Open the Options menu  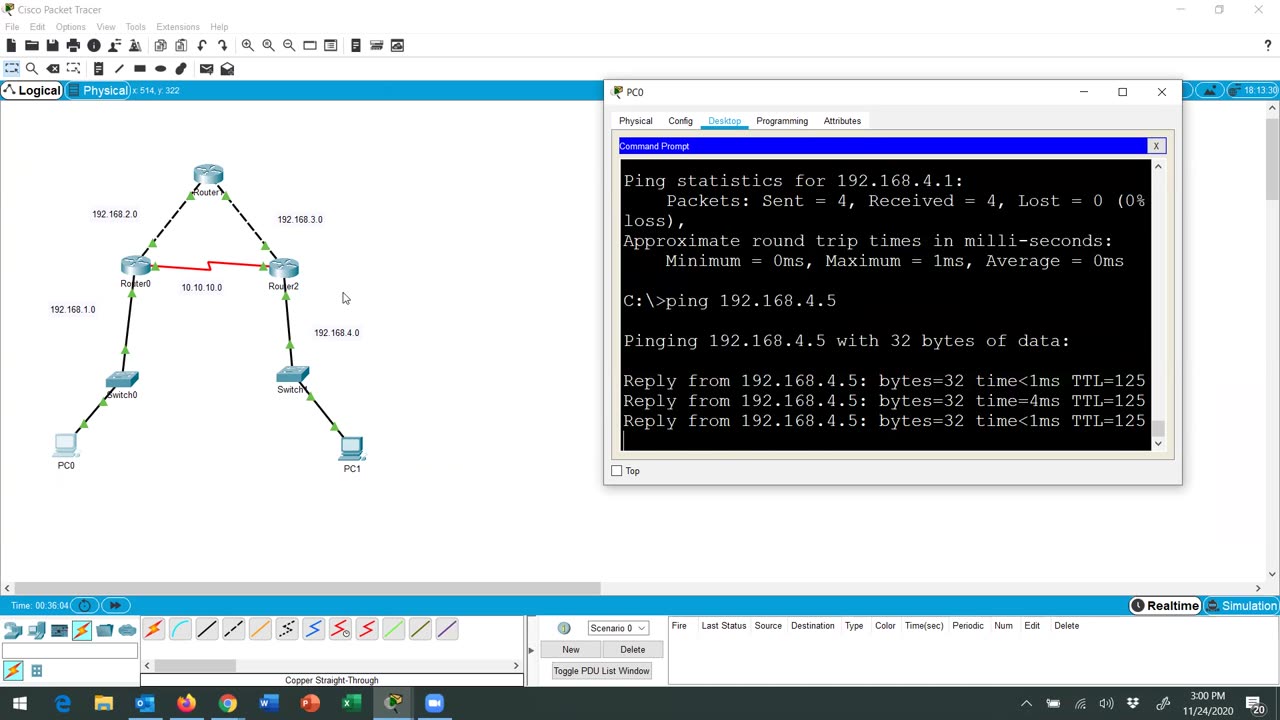[x=70, y=27]
